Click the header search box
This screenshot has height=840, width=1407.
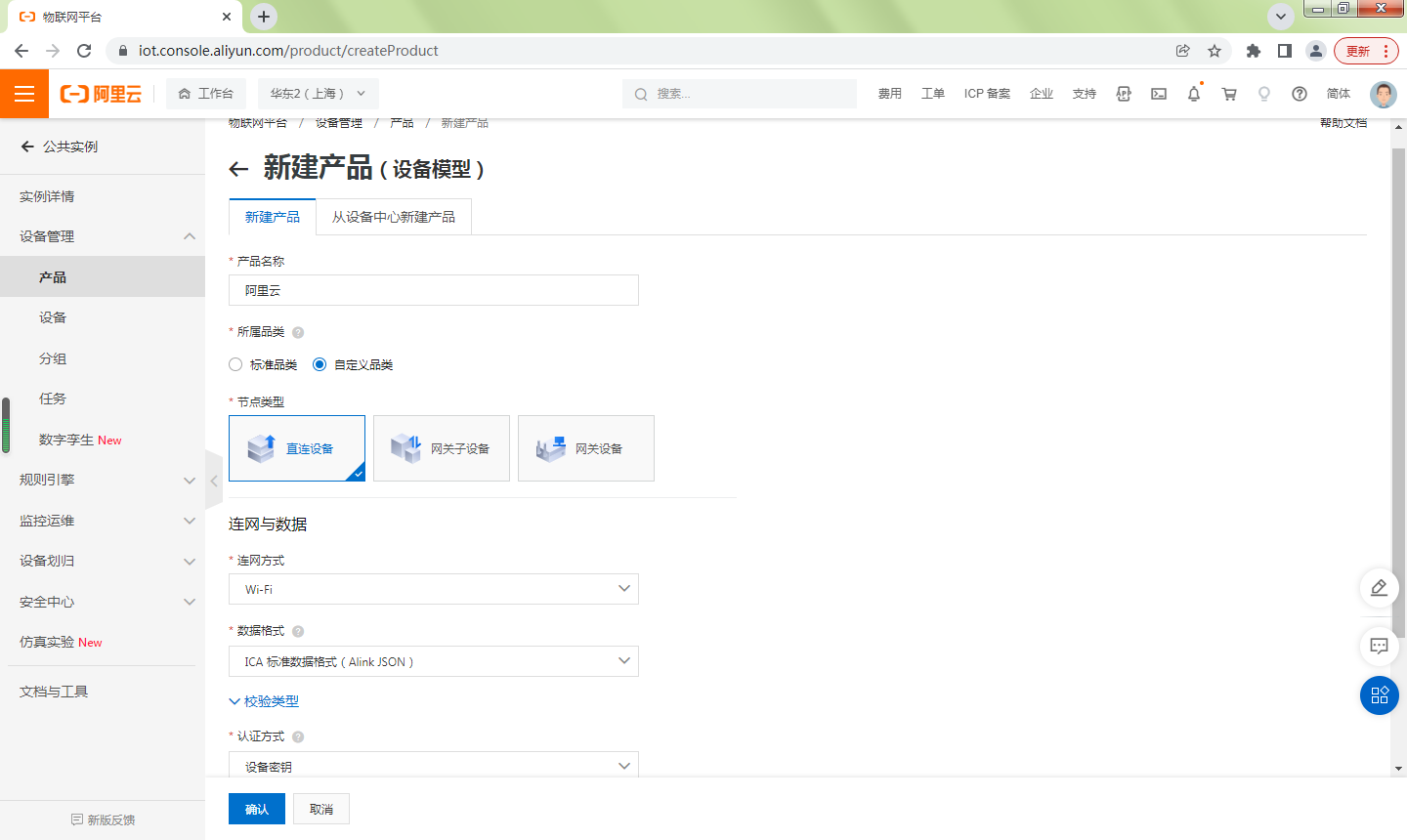740,94
